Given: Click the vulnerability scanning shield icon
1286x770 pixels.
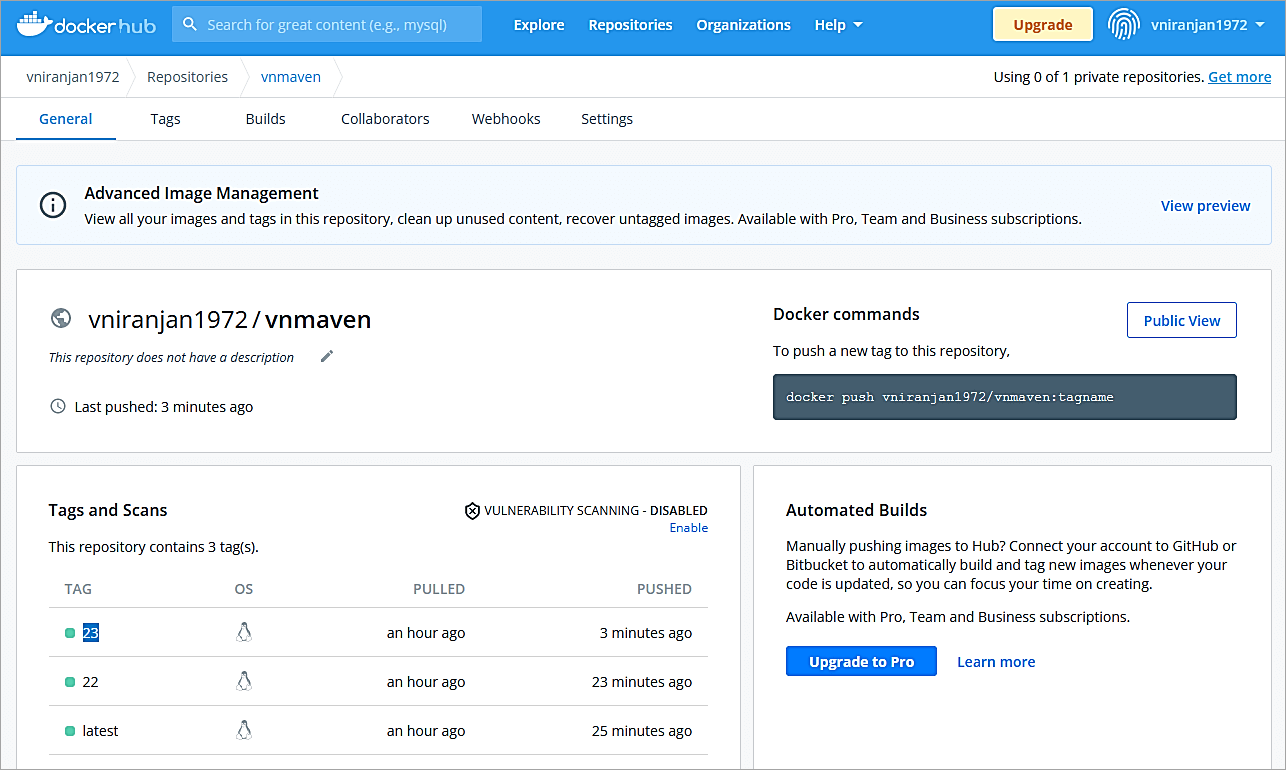Looking at the screenshot, I should point(472,511).
